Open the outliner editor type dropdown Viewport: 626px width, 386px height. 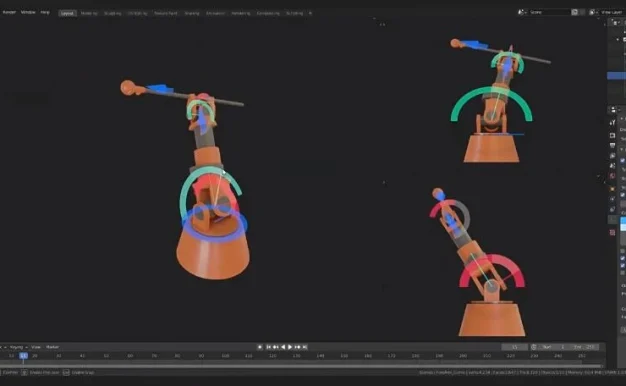point(615,23)
